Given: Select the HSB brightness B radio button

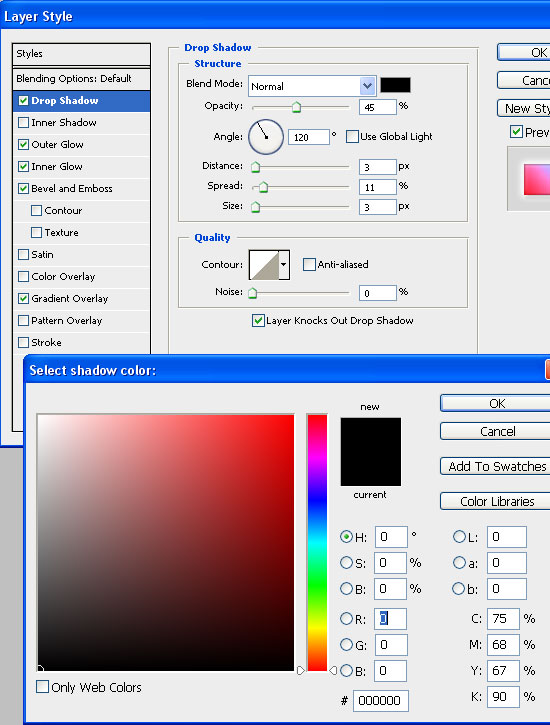Looking at the screenshot, I should point(346,589).
